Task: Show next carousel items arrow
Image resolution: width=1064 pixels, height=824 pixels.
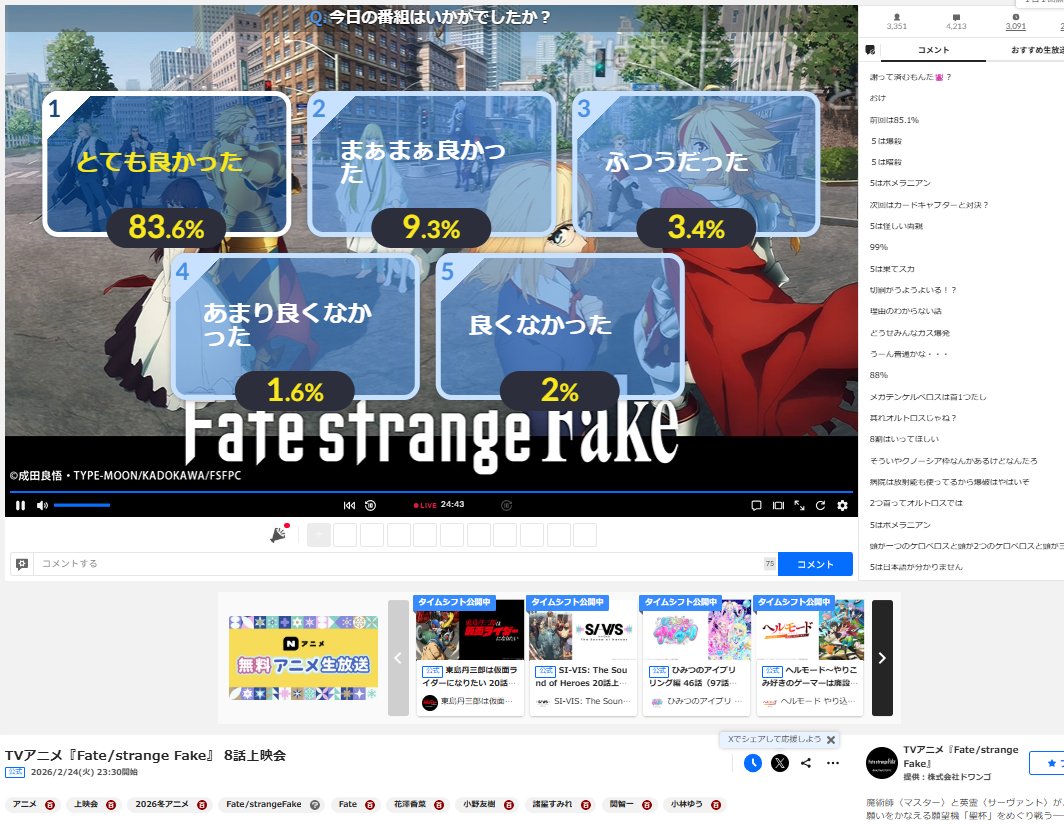Action: [x=882, y=658]
